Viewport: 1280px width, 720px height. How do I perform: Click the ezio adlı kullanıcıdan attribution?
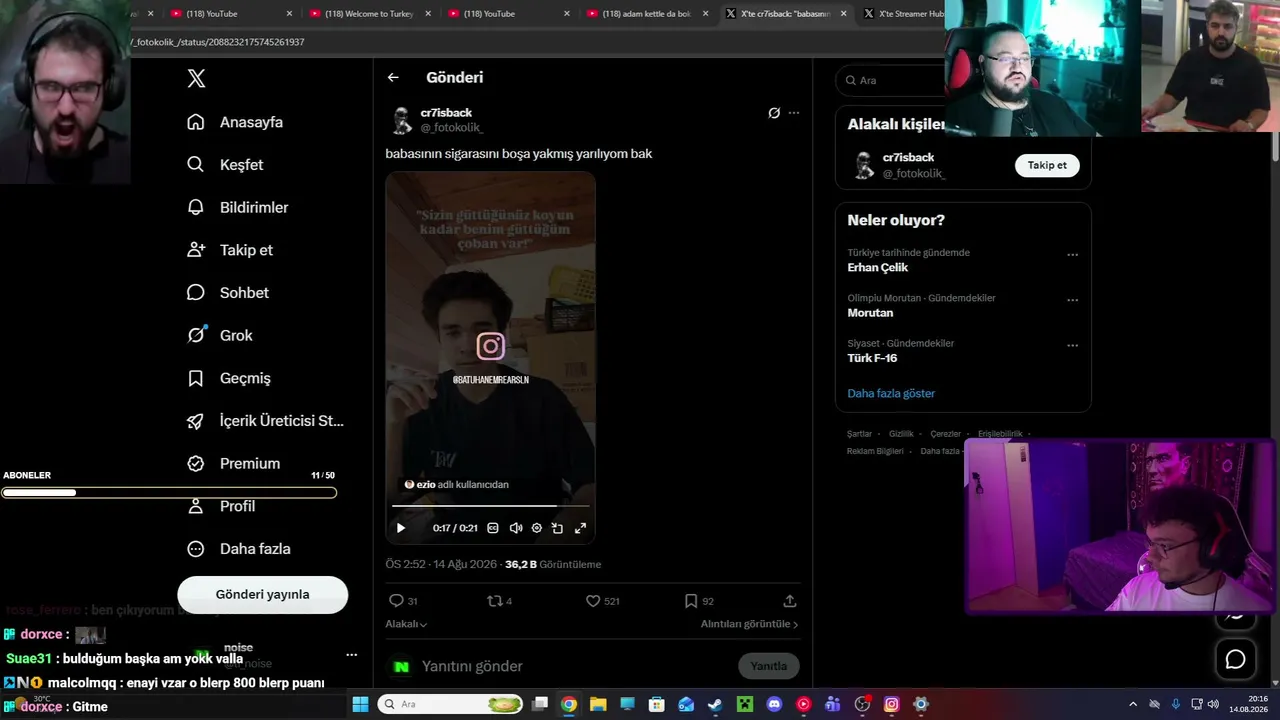tap(456, 484)
